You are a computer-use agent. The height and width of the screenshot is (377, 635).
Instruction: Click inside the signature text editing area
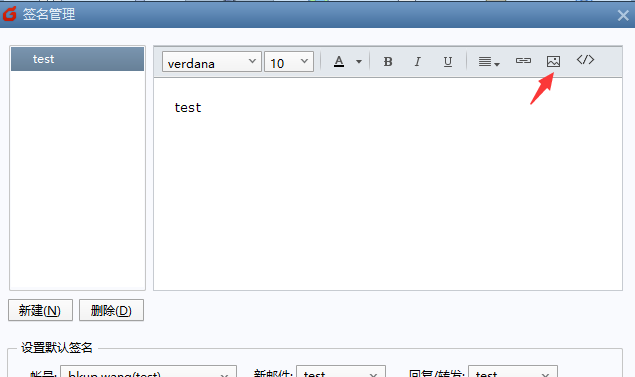388,184
